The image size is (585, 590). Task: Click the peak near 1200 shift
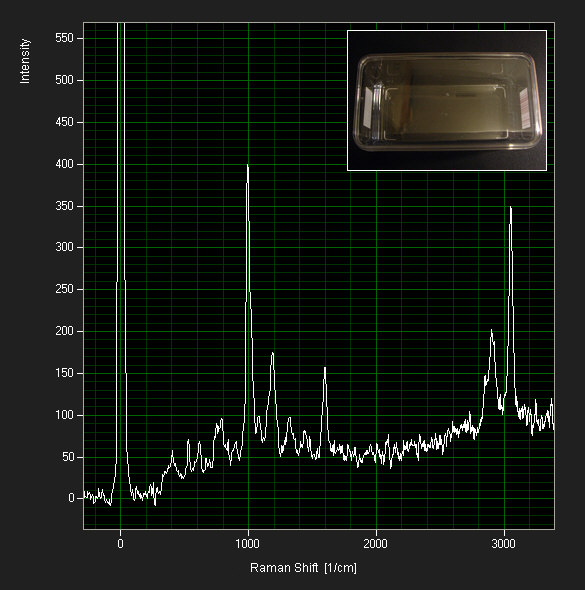click(x=272, y=356)
